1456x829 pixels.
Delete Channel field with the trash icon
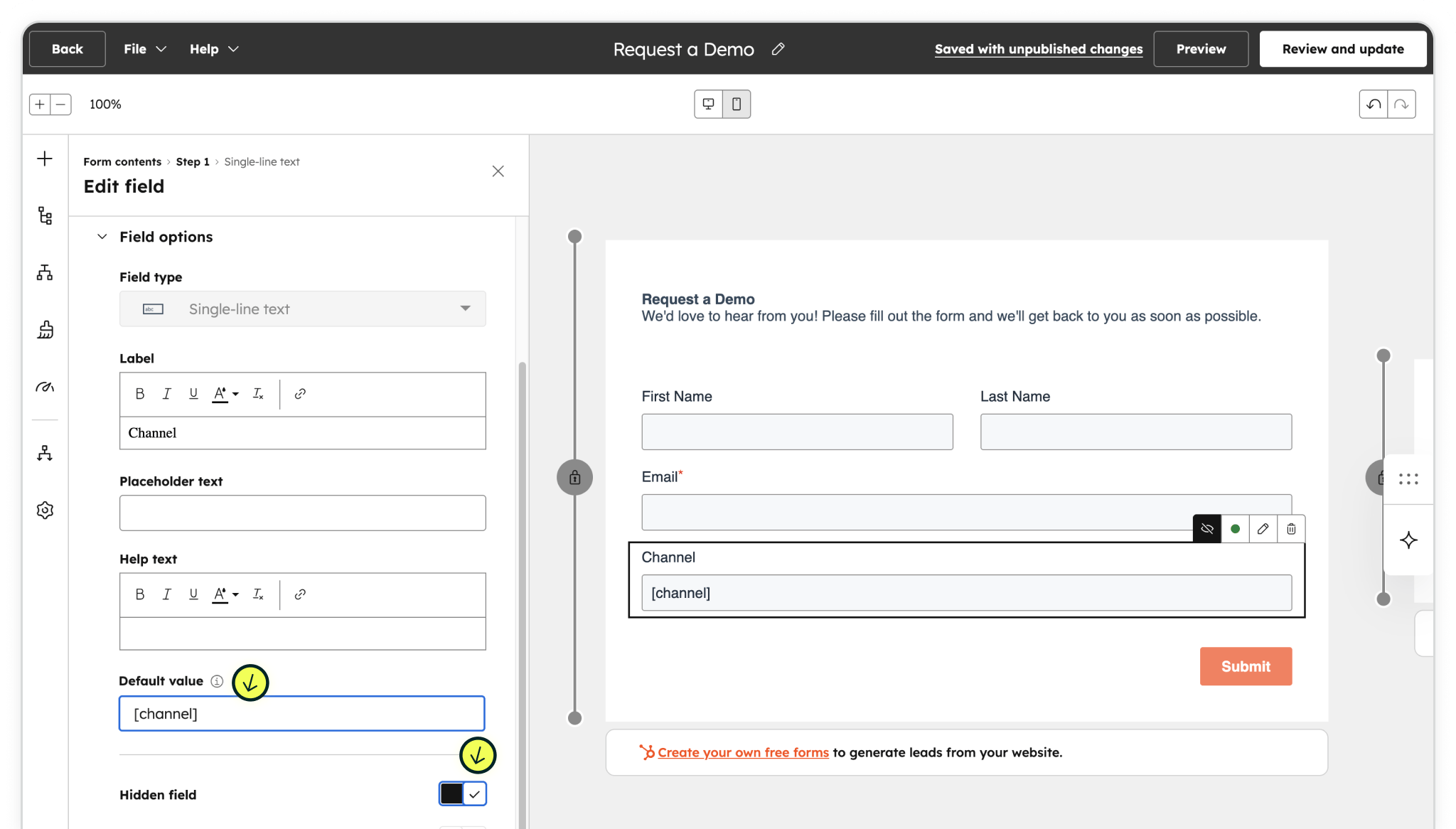(x=1291, y=529)
